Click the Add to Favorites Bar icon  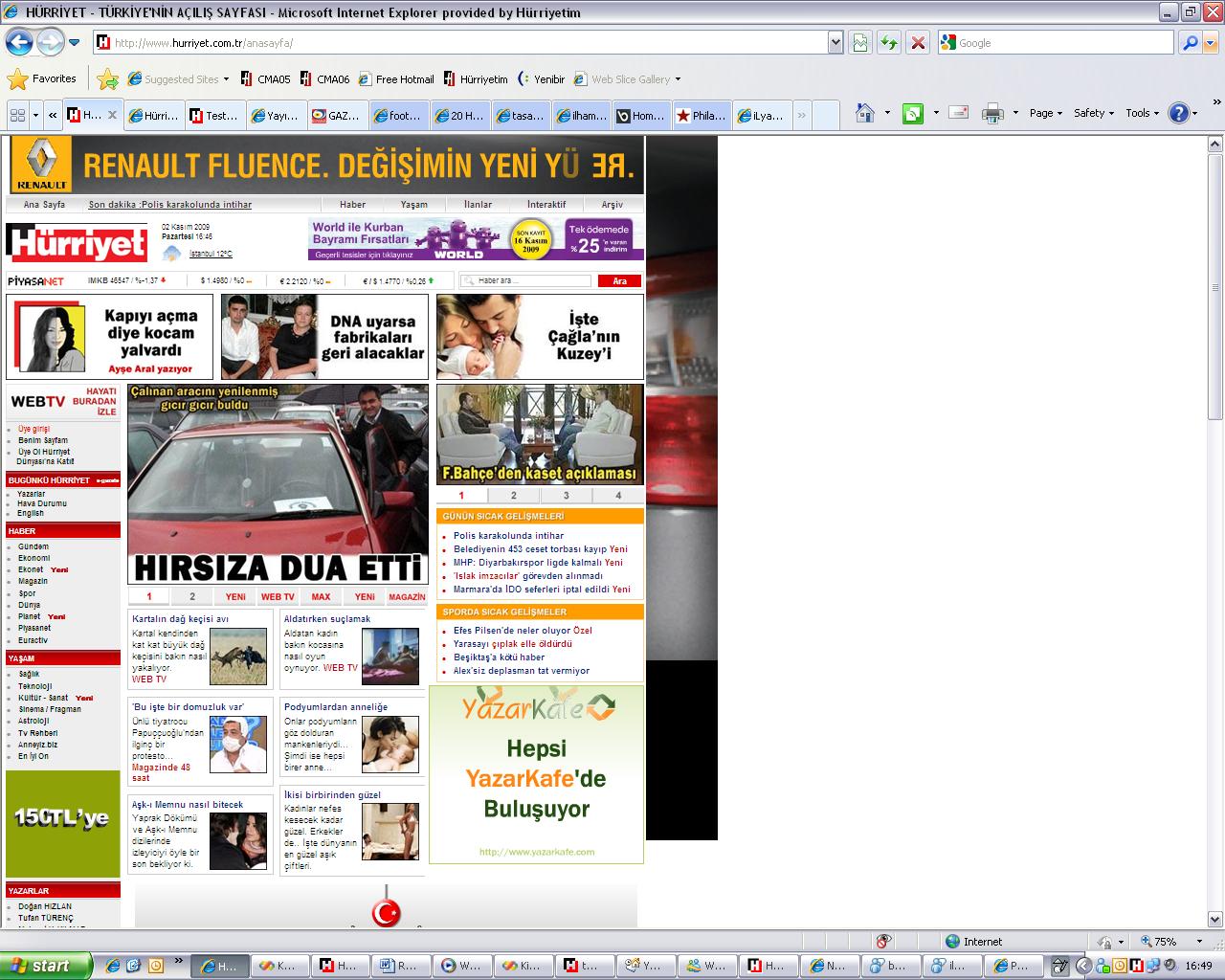pyautogui.click(x=108, y=79)
